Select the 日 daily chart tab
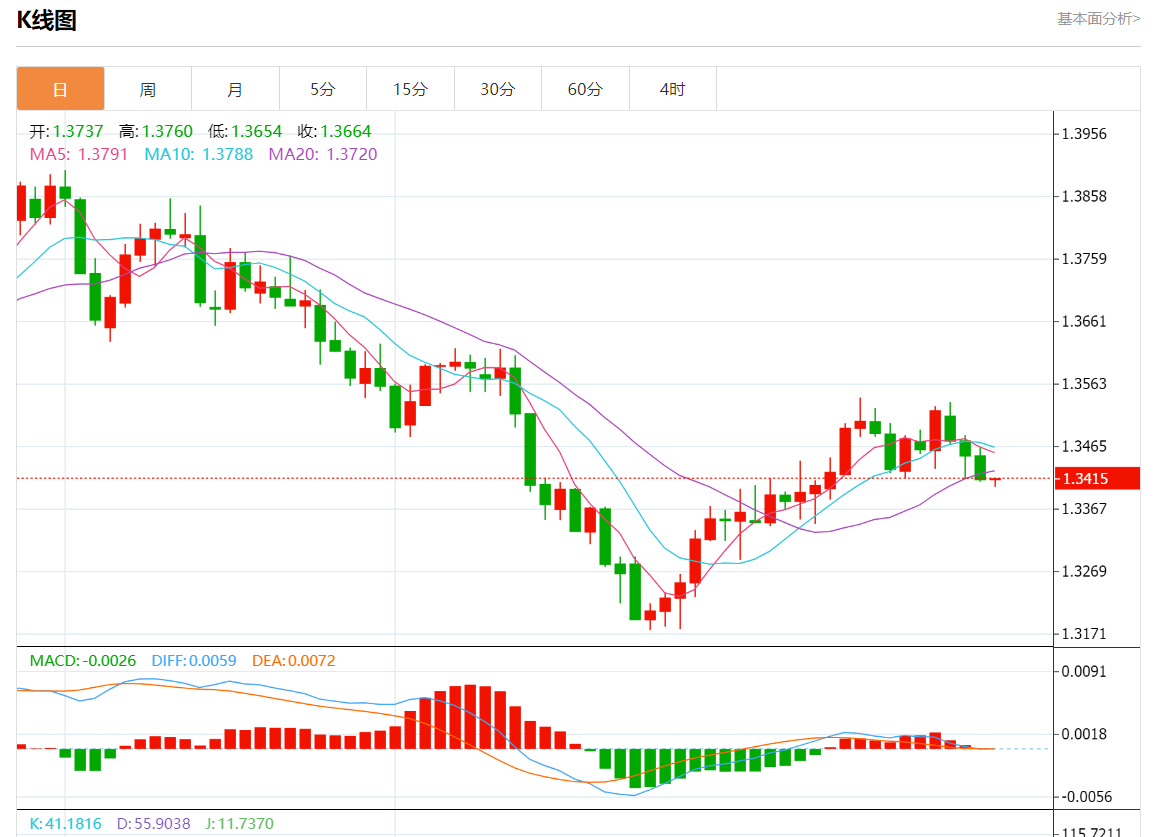1156x837 pixels. pyautogui.click(x=60, y=89)
